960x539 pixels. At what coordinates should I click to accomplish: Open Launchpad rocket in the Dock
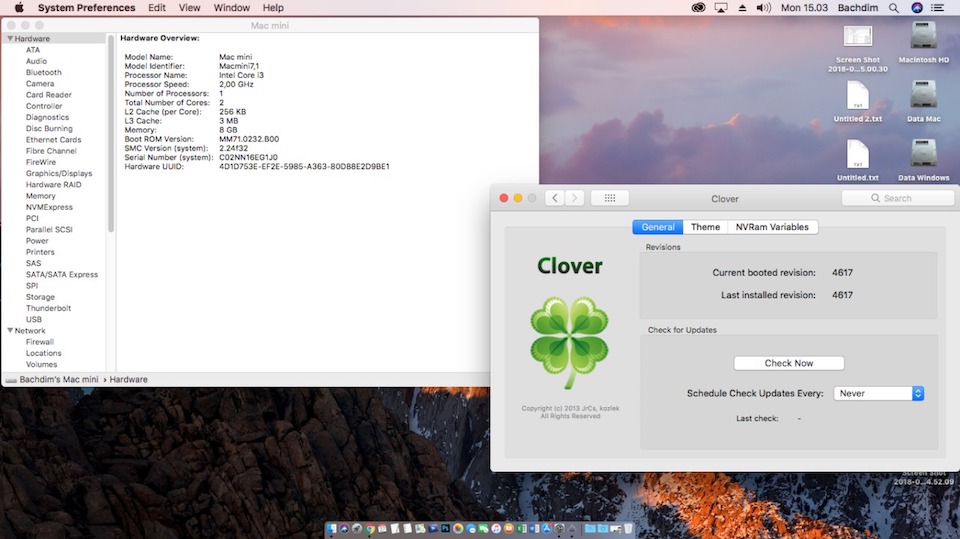click(357, 529)
